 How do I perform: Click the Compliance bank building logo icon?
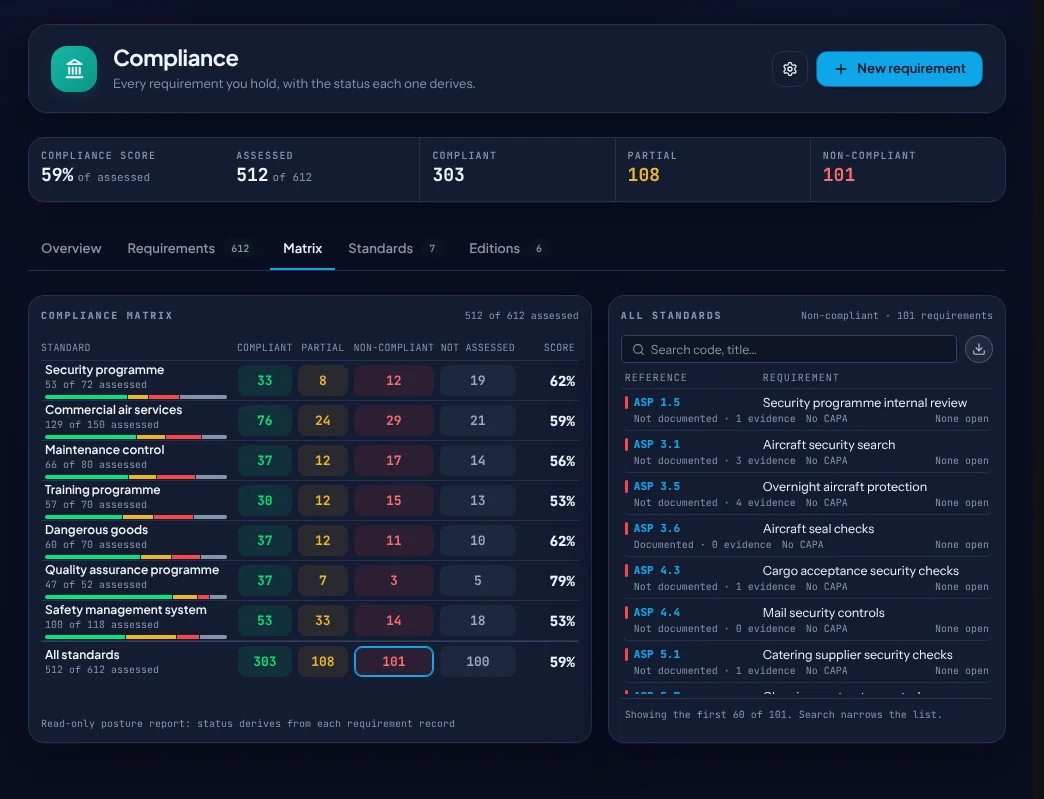point(74,69)
